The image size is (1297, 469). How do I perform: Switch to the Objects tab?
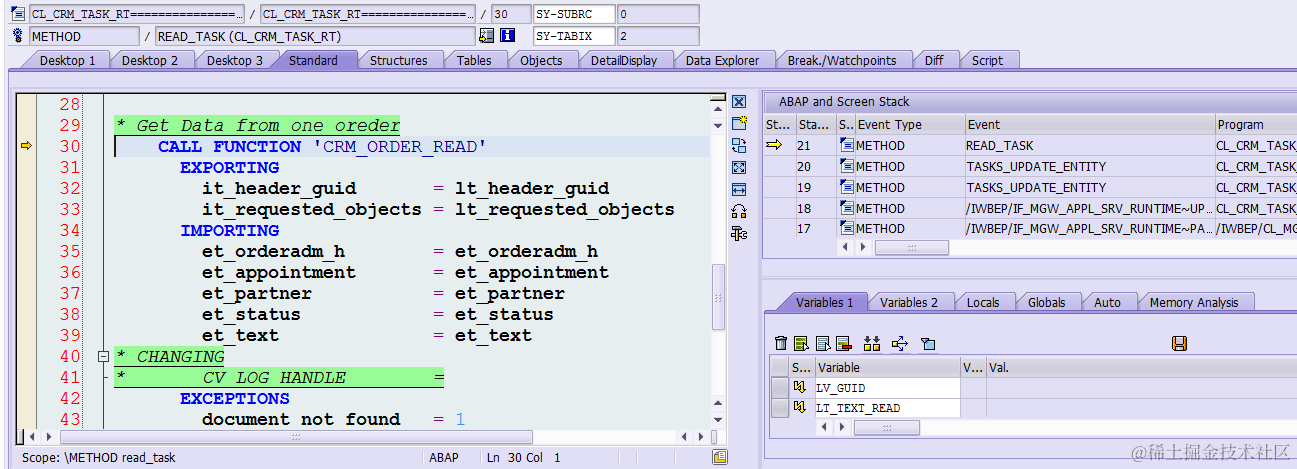coord(541,60)
